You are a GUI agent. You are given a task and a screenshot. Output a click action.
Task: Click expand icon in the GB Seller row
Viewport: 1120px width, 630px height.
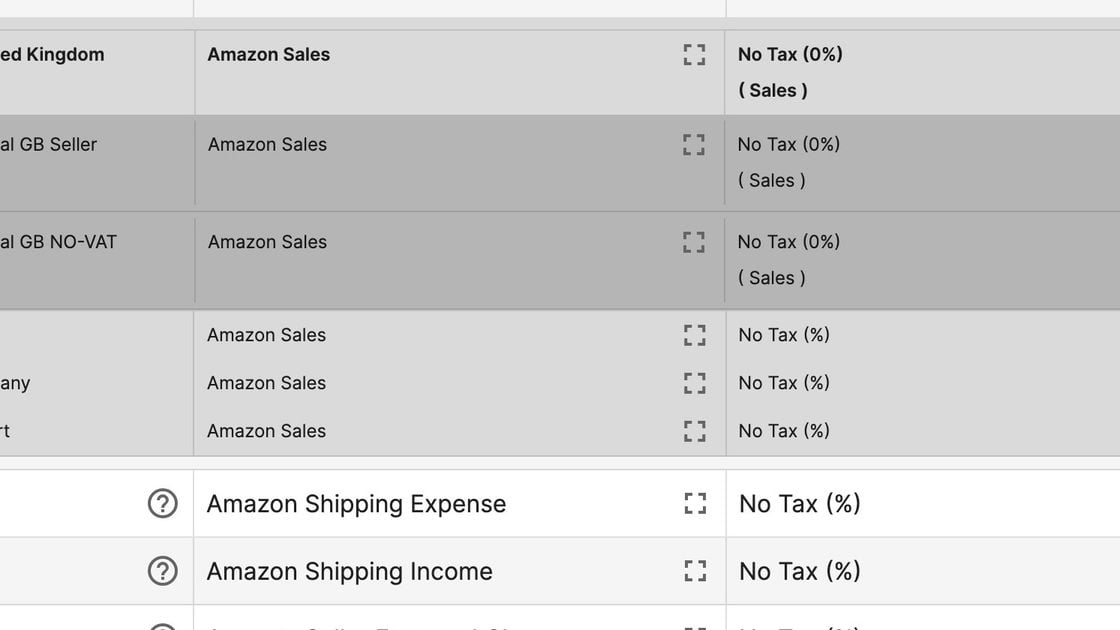694,145
